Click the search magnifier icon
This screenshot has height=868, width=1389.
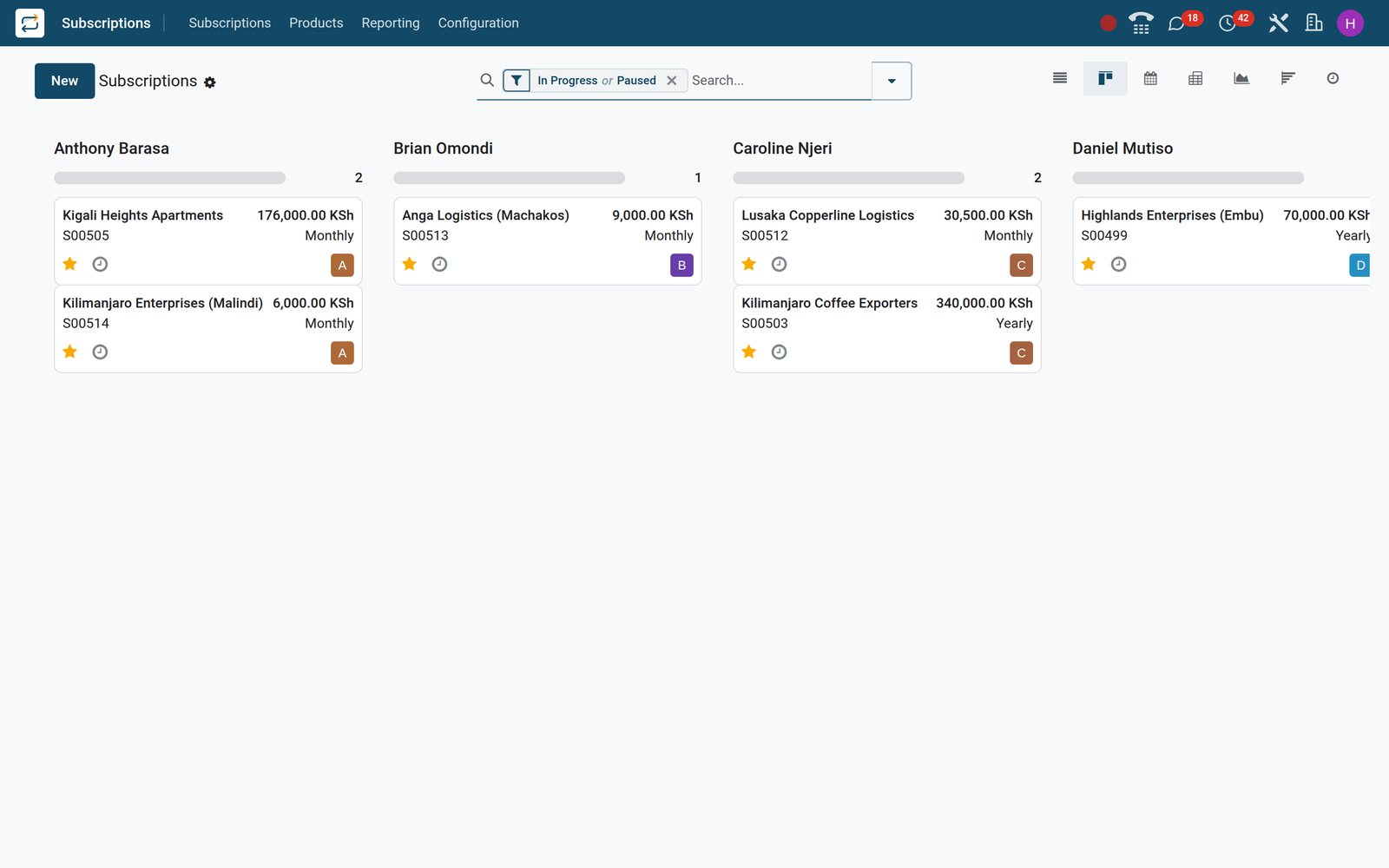[487, 80]
